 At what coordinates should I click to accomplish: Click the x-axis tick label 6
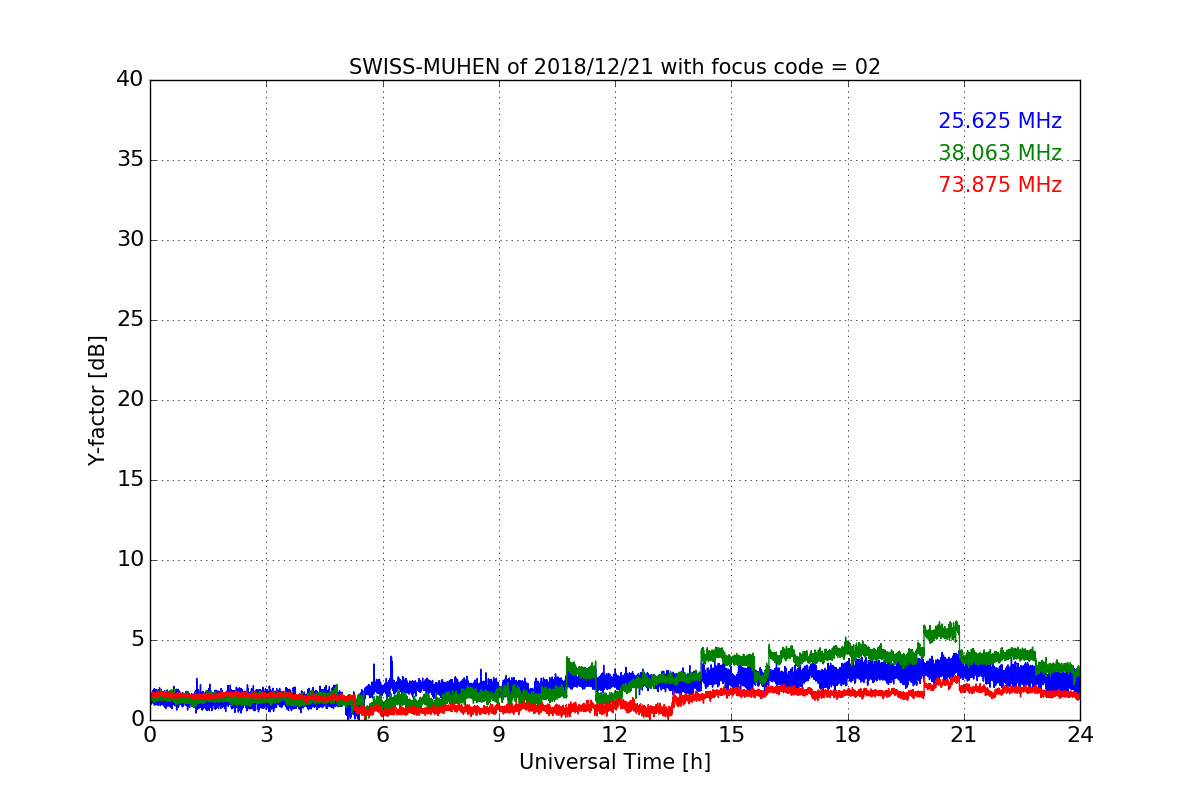point(382,734)
